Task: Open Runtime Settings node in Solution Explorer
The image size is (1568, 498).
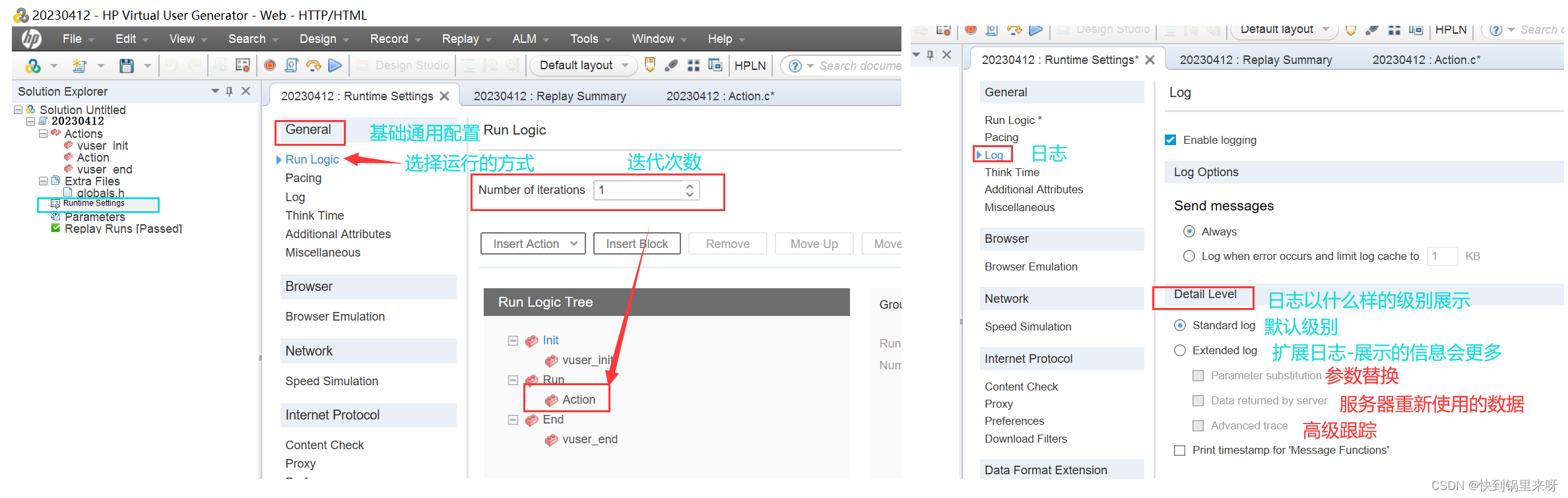Action: [x=94, y=203]
